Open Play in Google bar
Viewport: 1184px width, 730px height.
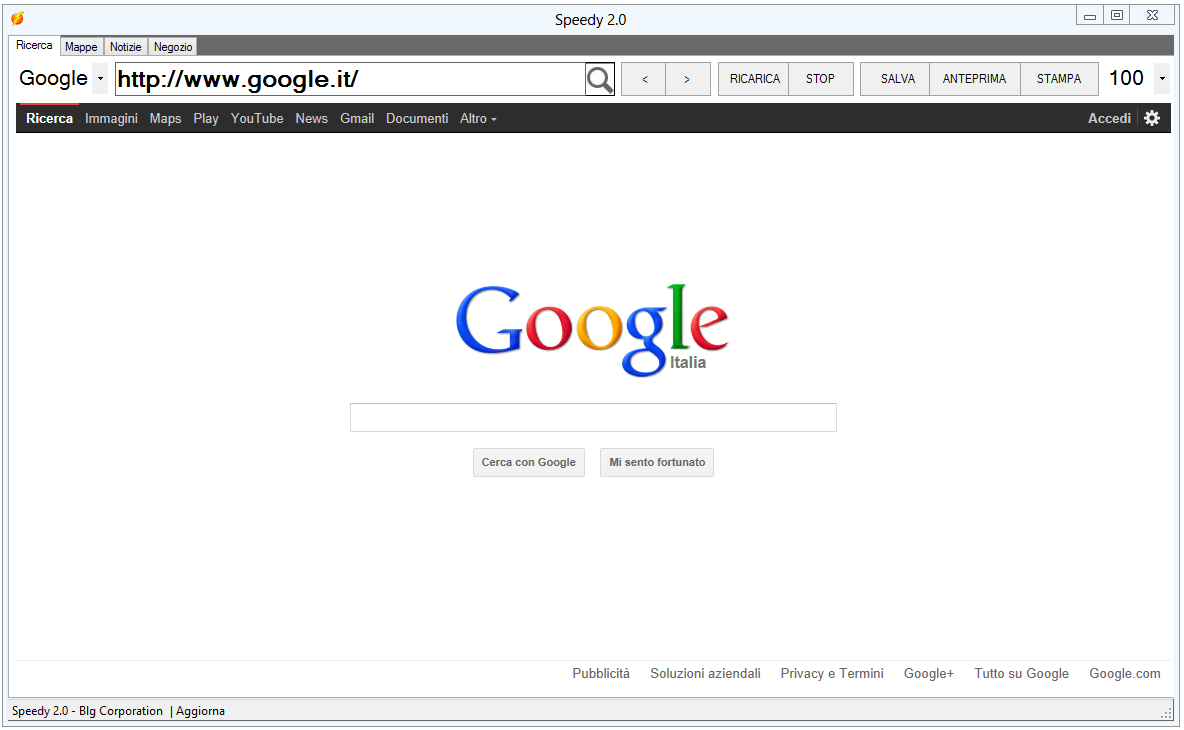click(x=205, y=119)
